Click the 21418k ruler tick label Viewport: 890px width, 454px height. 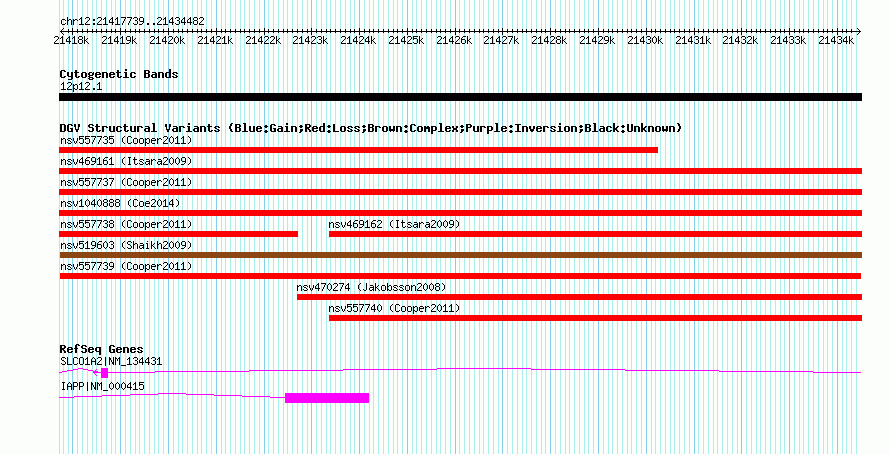[x=72, y=41]
